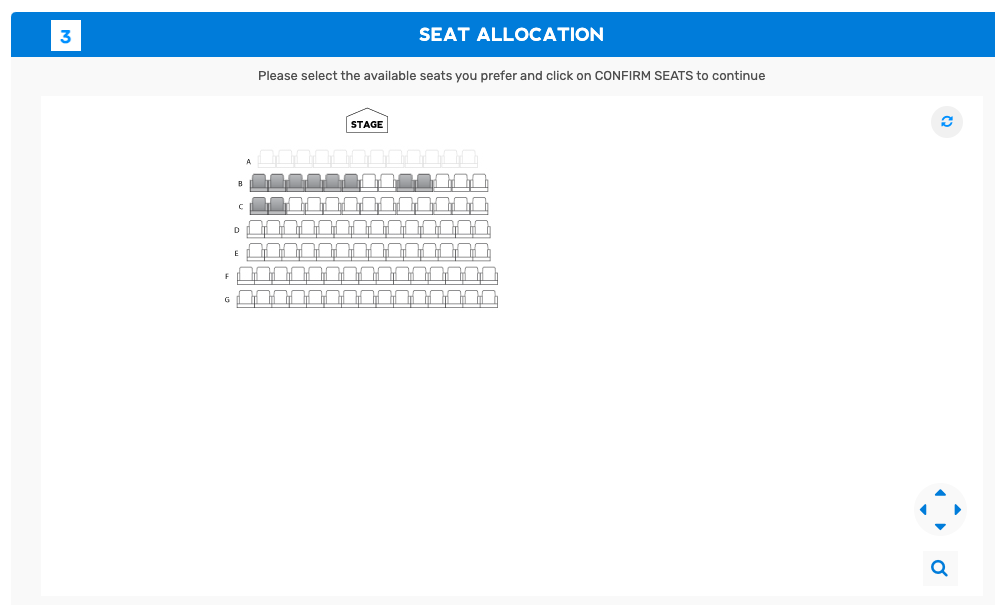995x605 pixels.
Task: Select the leftmost seat in row F
Action: pyautogui.click(x=246, y=275)
